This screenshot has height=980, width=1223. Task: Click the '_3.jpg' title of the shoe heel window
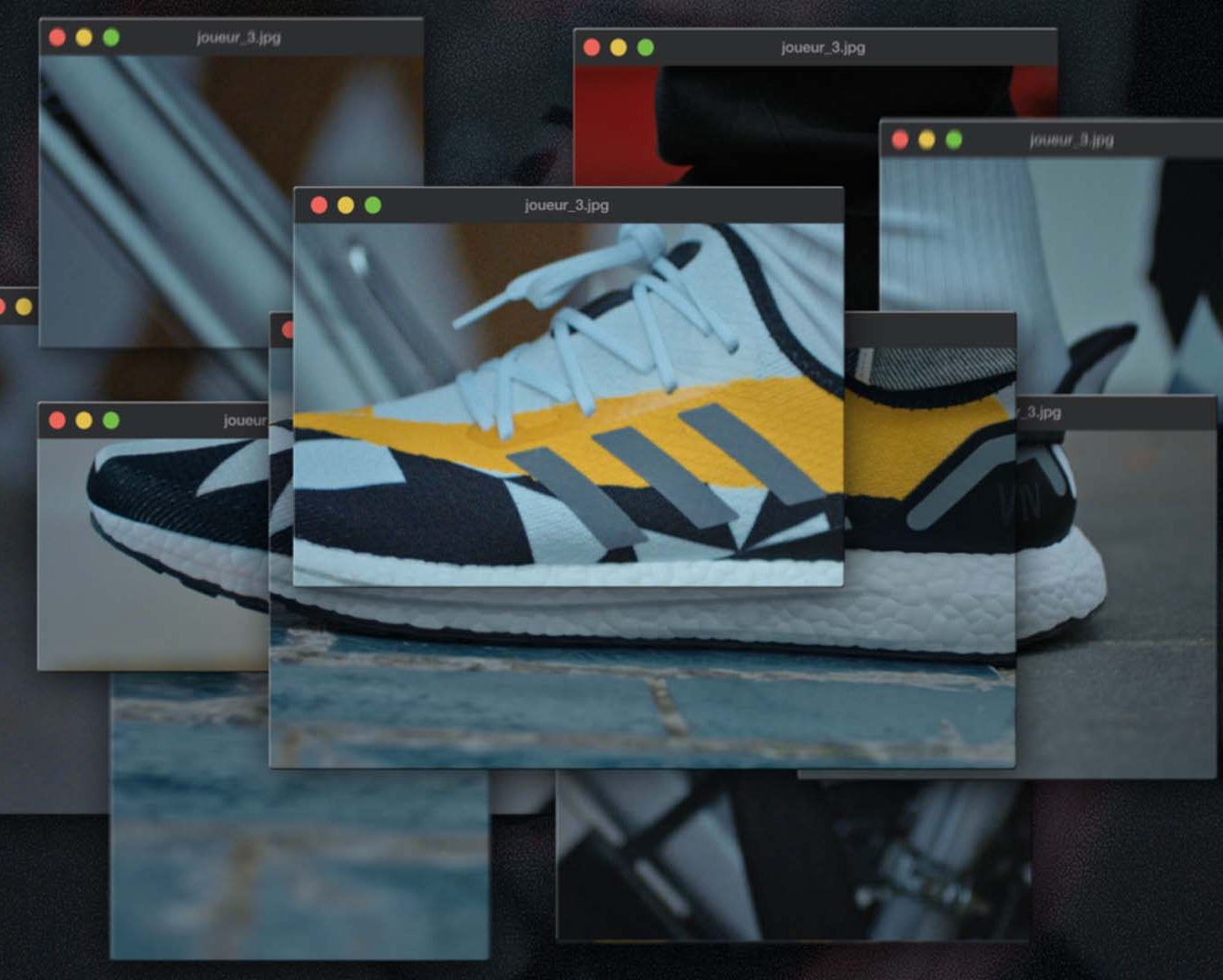(1040, 412)
